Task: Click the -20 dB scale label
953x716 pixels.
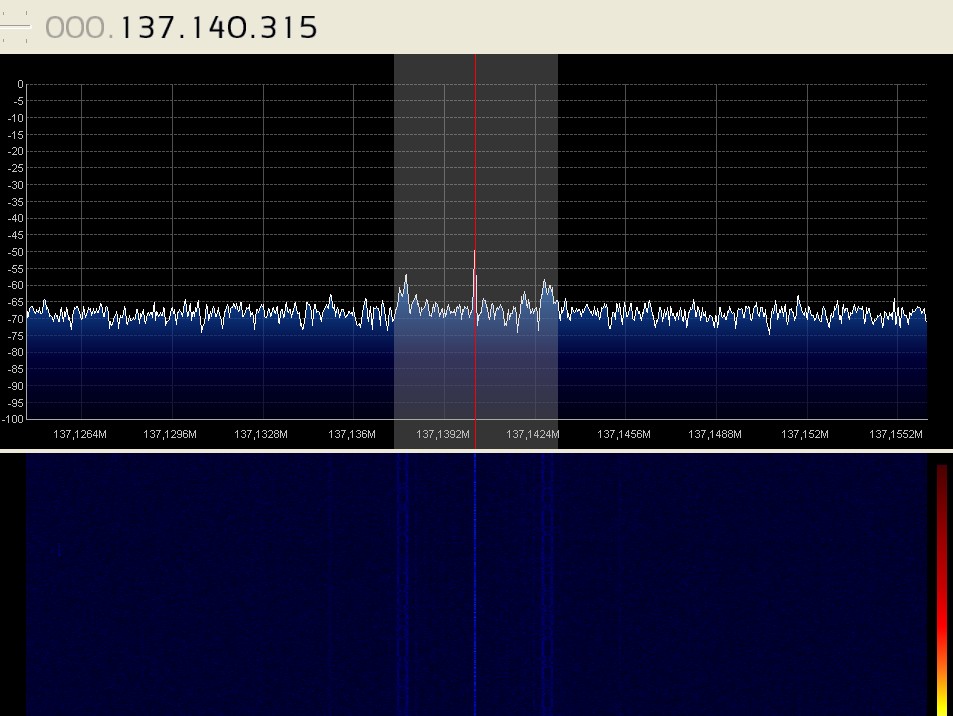Action: pyautogui.click(x=16, y=151)
